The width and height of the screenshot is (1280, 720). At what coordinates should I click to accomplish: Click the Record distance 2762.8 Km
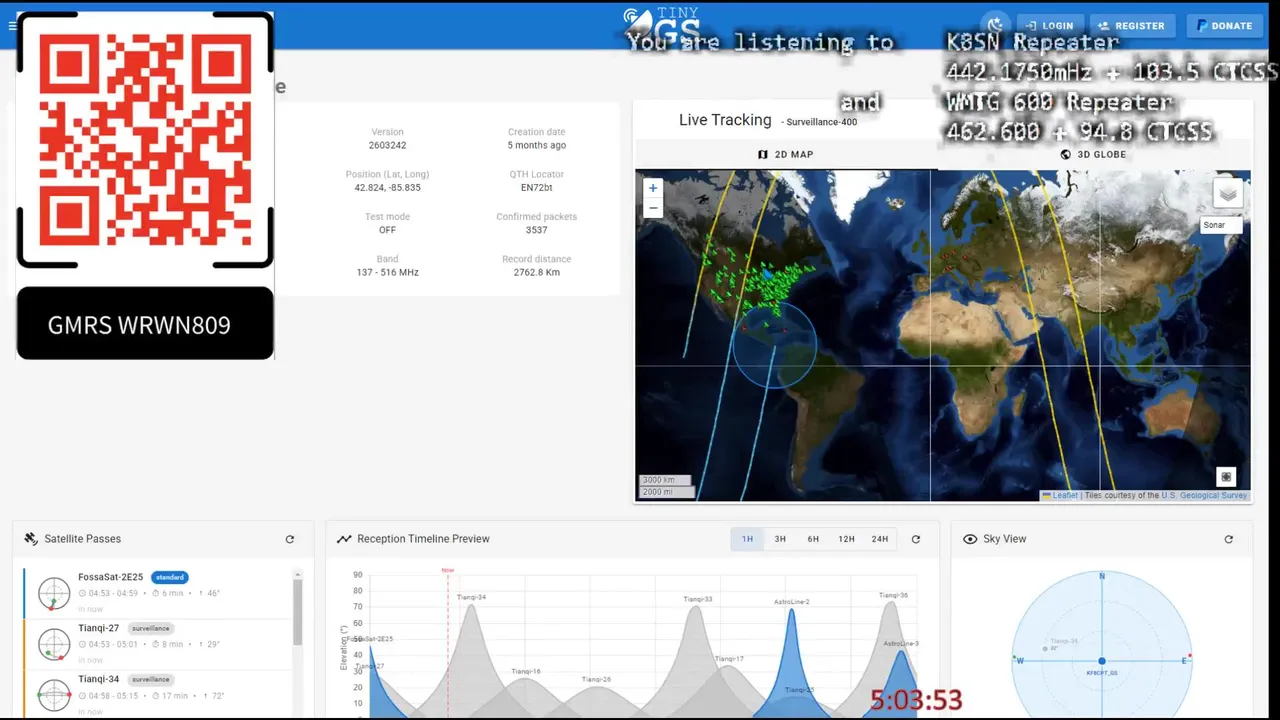coord(537,272)
